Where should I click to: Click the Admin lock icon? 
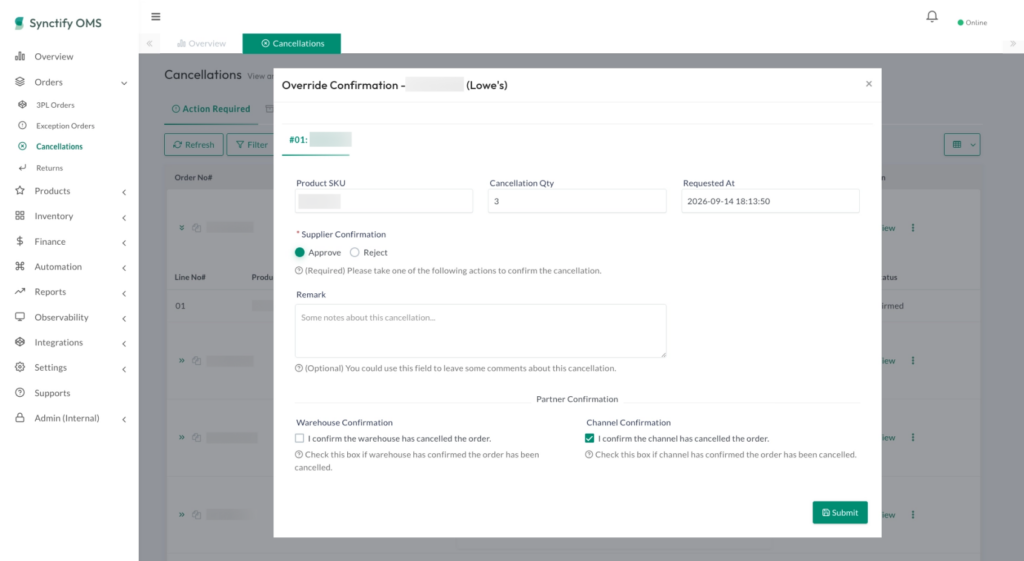(20, 418)
